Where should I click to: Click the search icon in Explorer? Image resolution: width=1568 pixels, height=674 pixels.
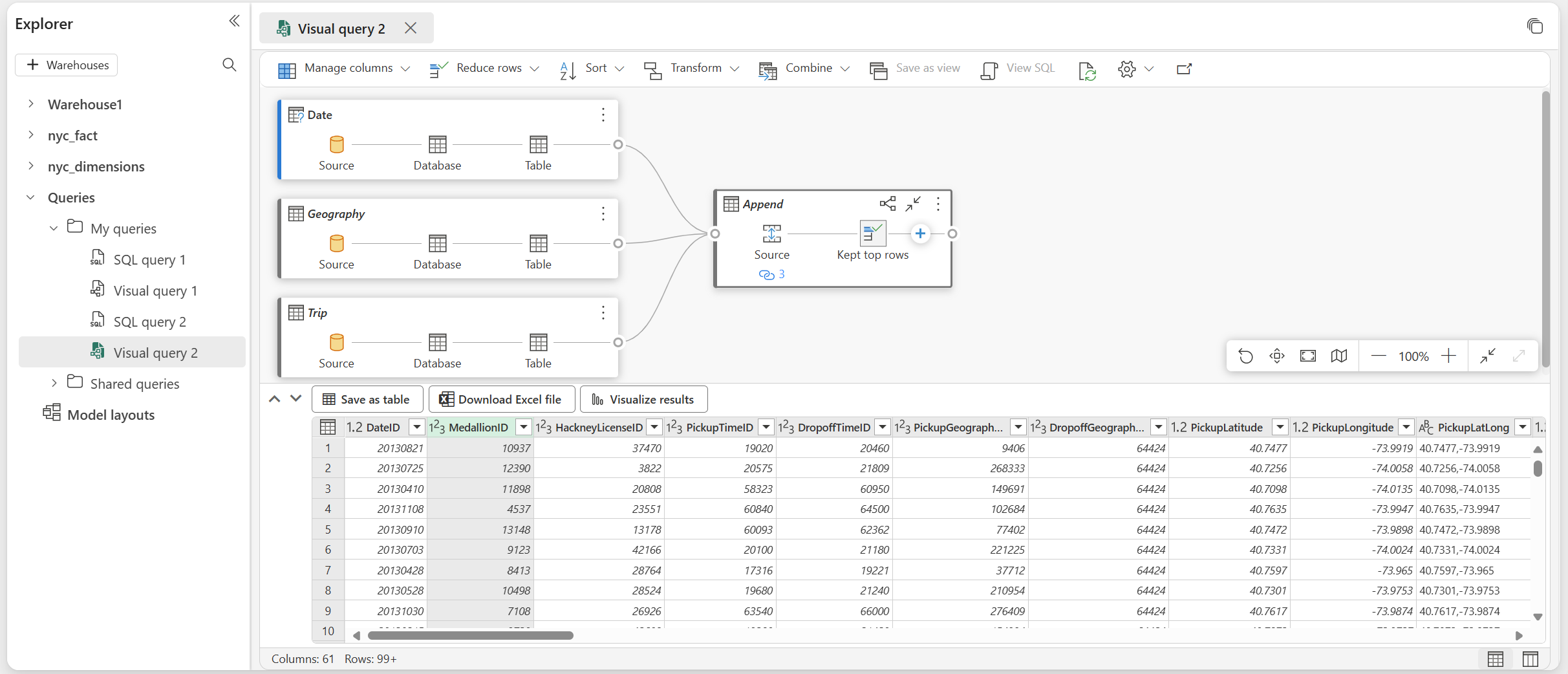[229, 65]
